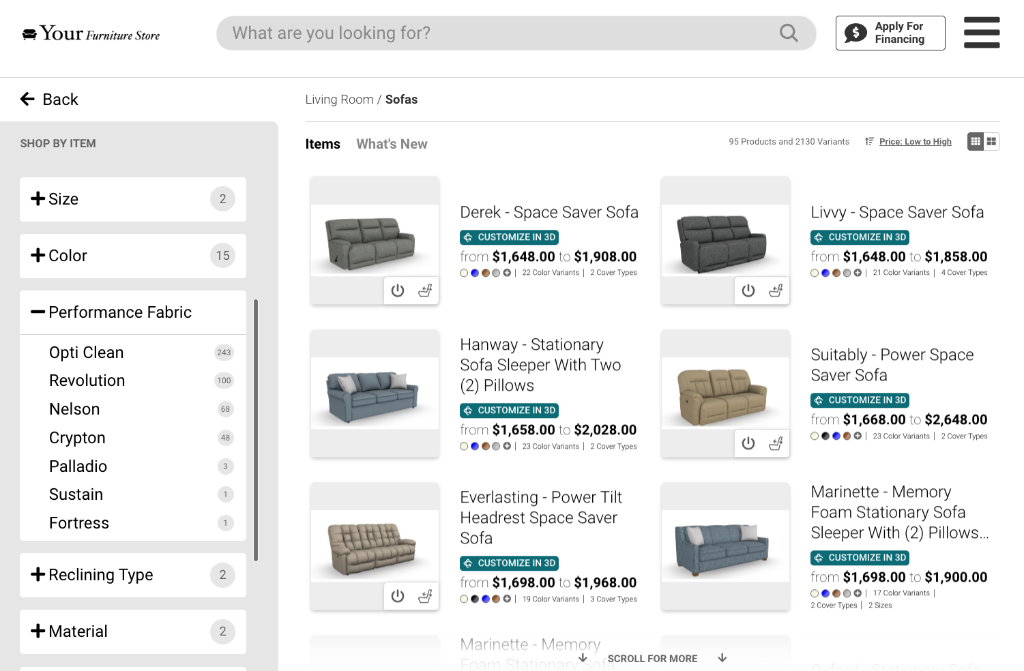
Task: Open Derek - Space Saver Sofa title
Action: pyautogui.click(x=549, y=212)
